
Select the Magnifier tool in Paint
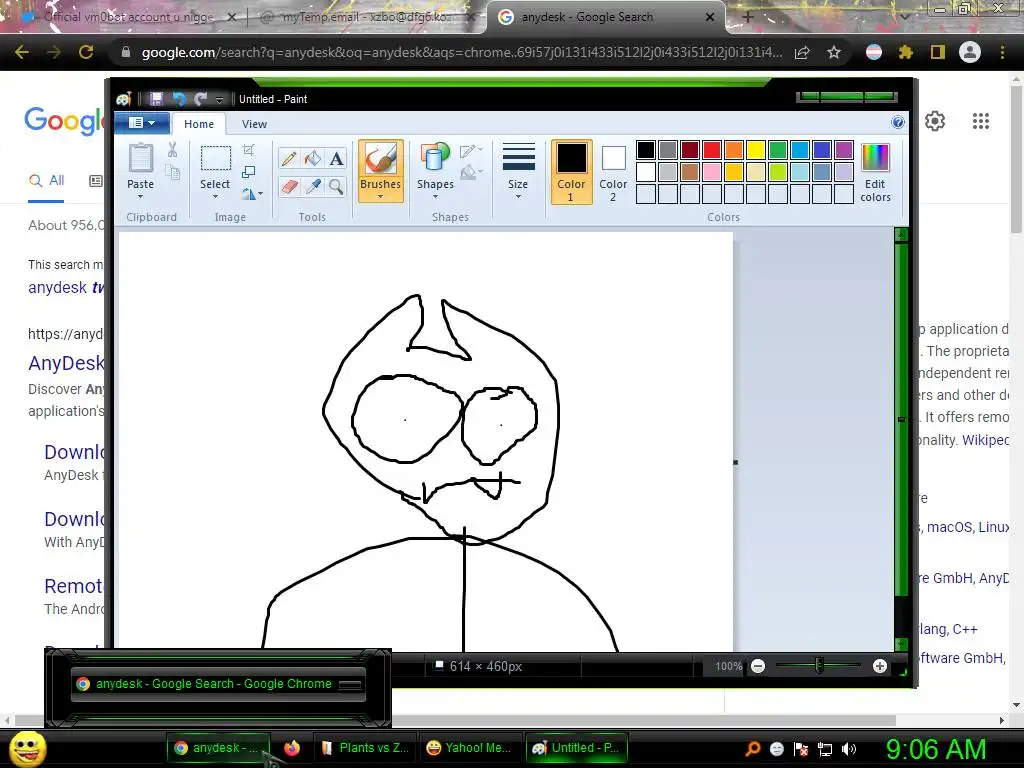click(336, 187)
